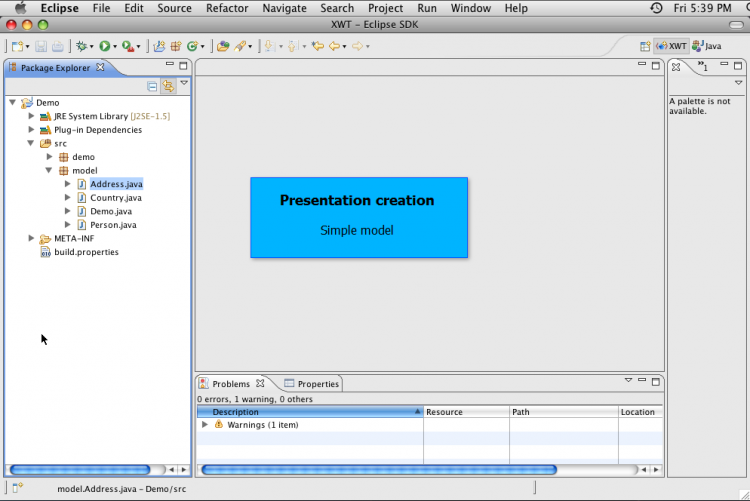The image size is (750, 501).
Task: Expand the JRE System Library node
Action: tap(31, 116)
